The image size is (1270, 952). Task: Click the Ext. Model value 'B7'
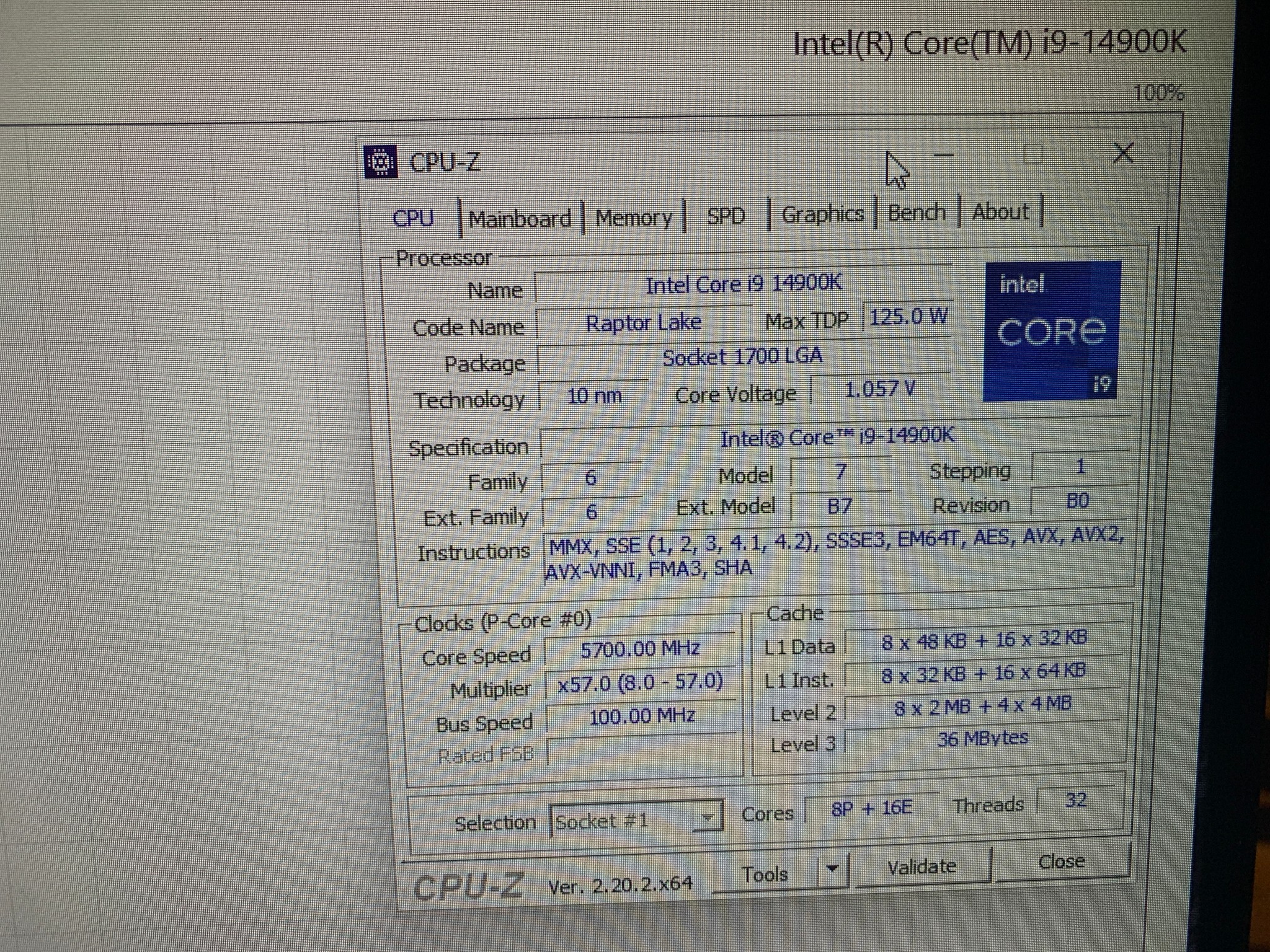(841, 506)
